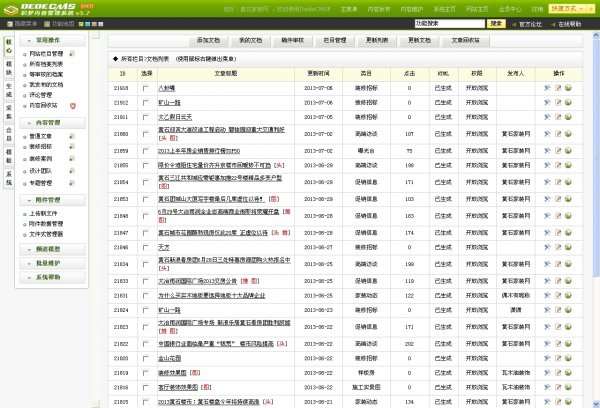Image resolution: width=600 pixels, height=408 pixels.
Task: Expand the 频道模型 sidebar section
Action: point(52,249)
